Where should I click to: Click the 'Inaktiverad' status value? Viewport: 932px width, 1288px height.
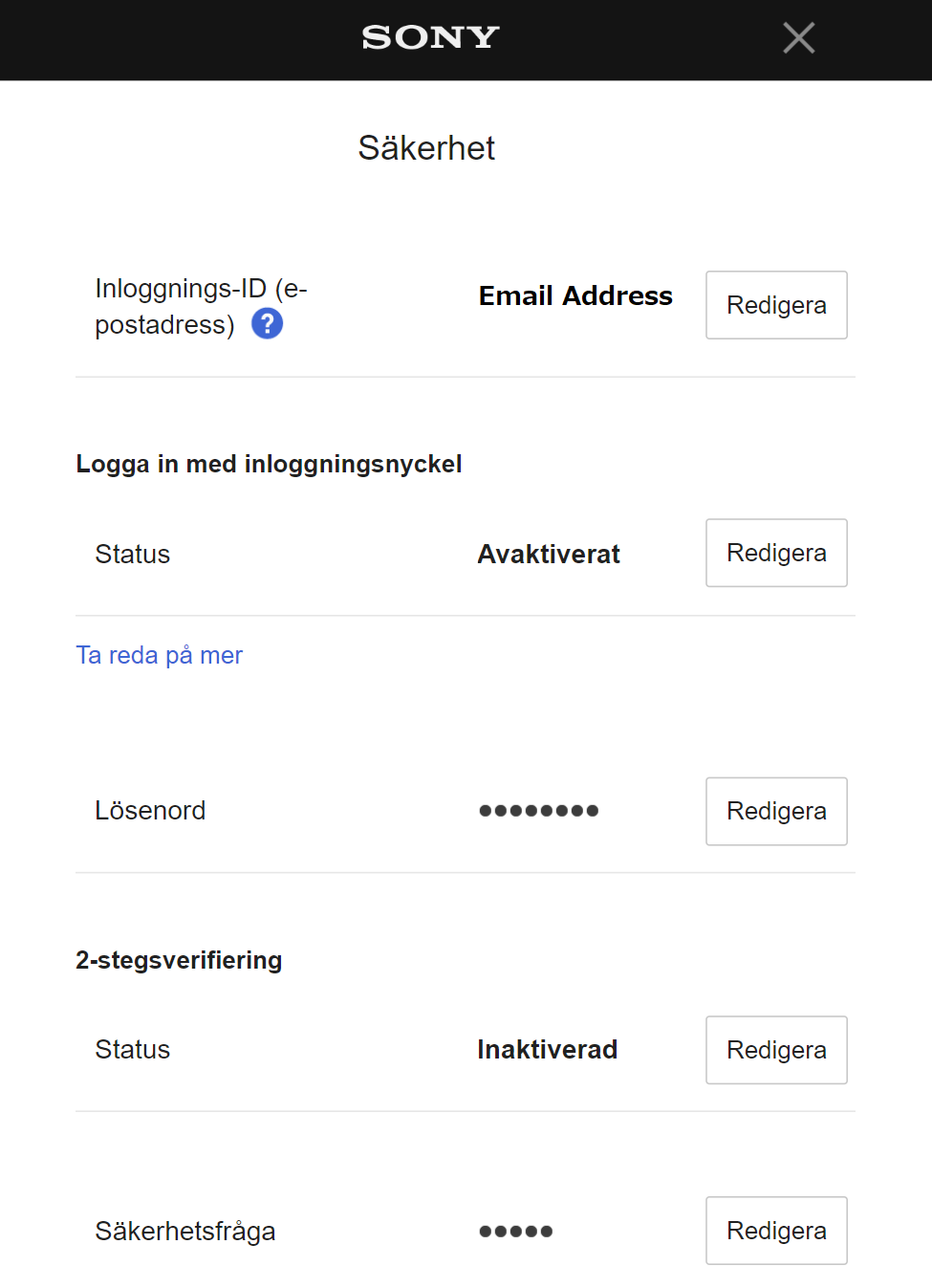tap(547, 1050)
